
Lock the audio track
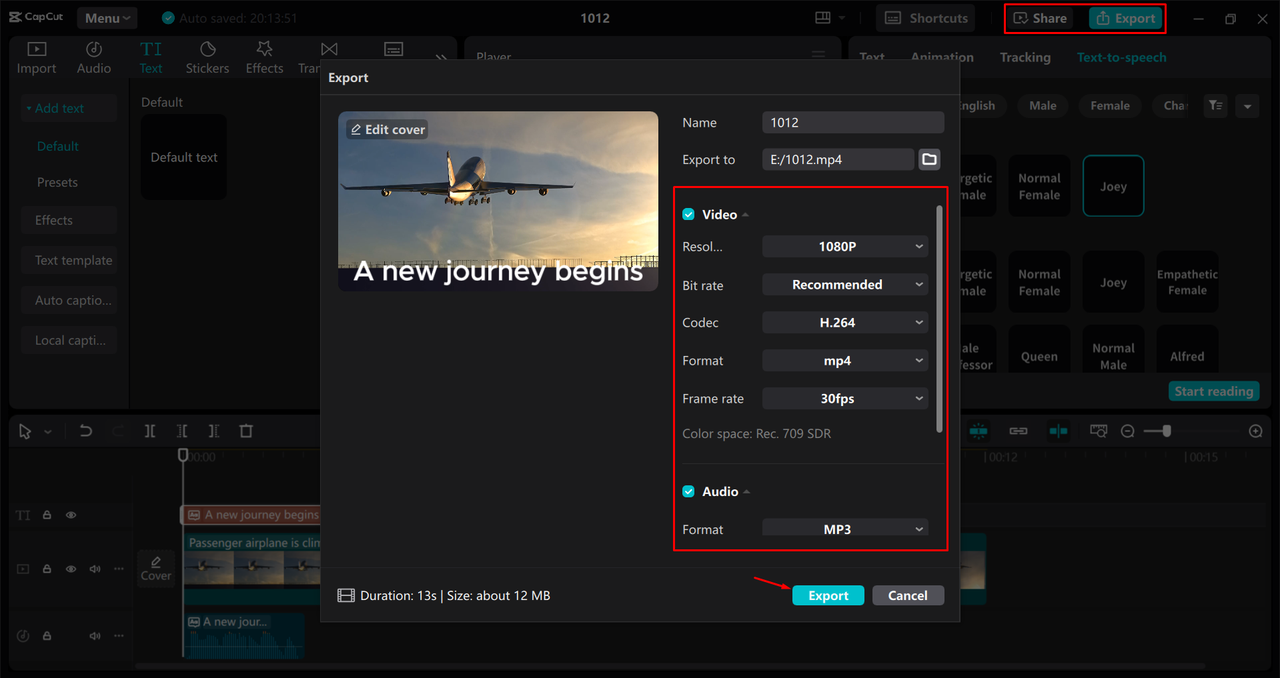tap(47, 636)
